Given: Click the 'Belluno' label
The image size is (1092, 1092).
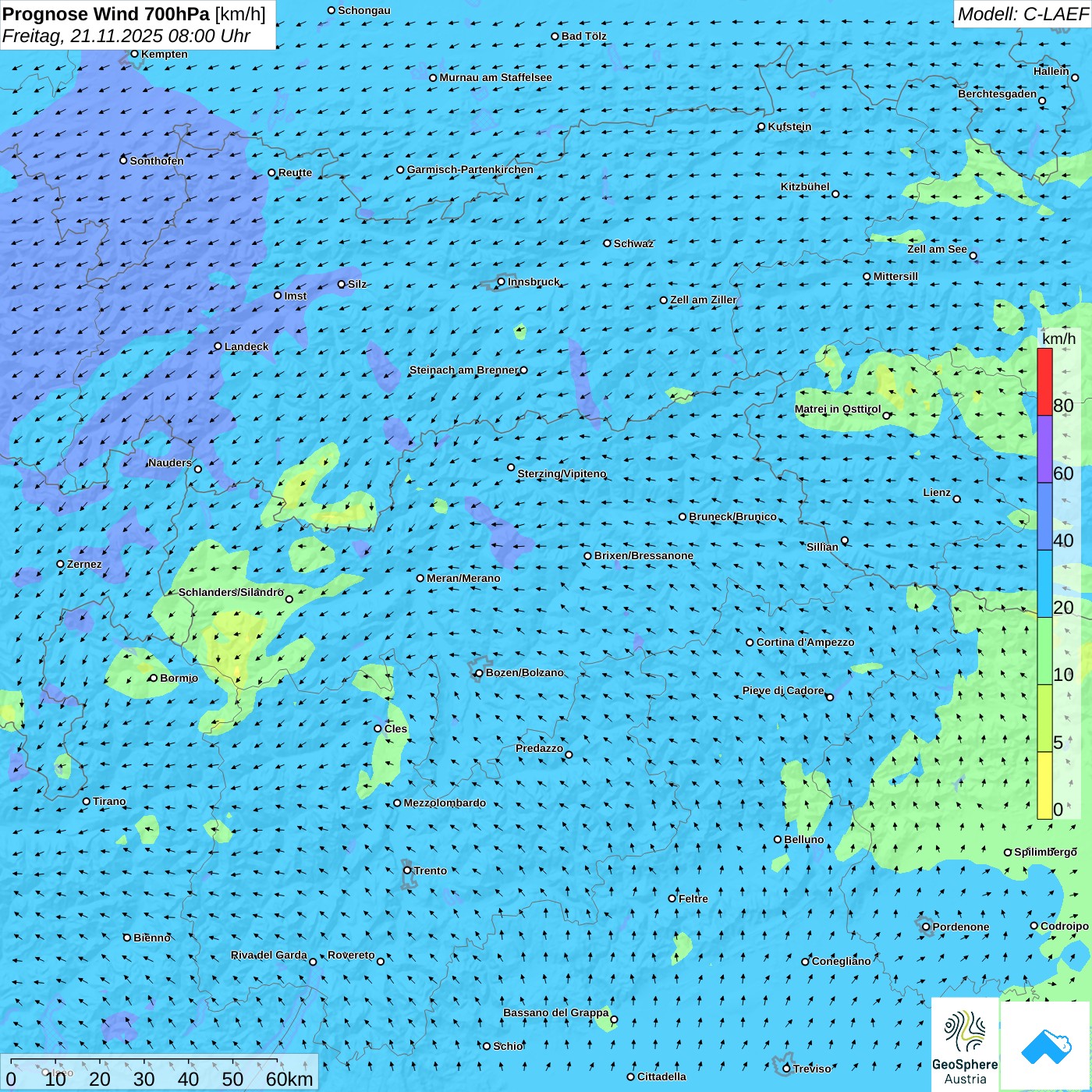Looking at the screenshot, I should [804, 839].
